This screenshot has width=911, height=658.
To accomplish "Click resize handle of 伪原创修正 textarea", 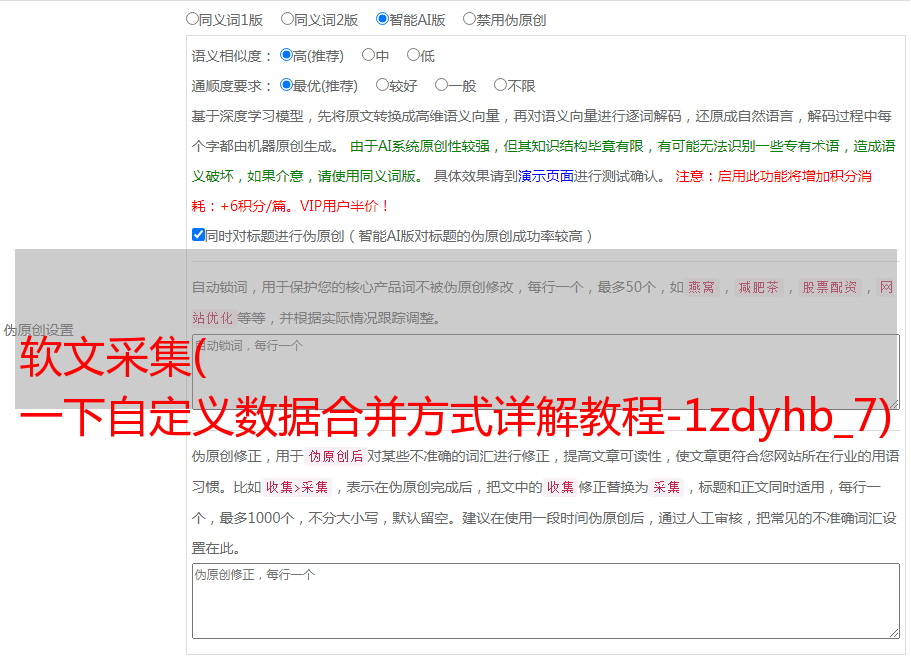I will click(x=894, y=632).
